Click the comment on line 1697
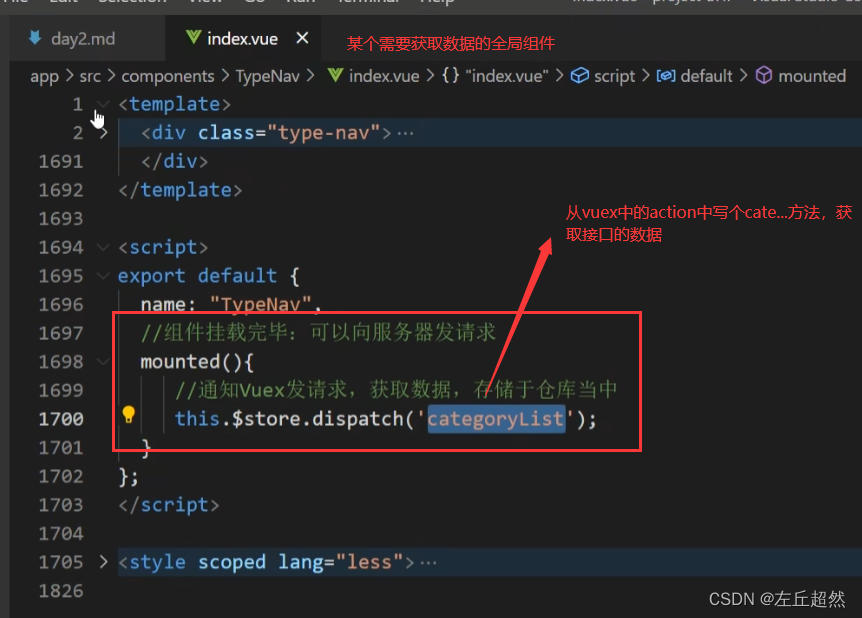The width and height of the screenshot is (862, 618). 319,333
